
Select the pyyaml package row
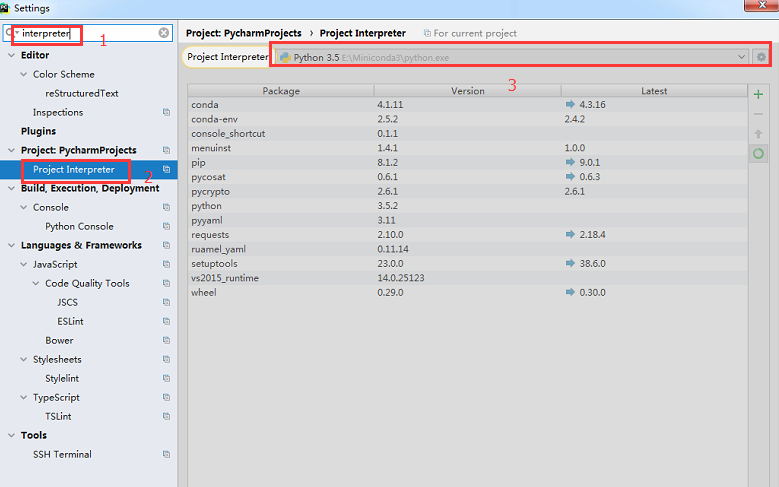click(467, 220)
